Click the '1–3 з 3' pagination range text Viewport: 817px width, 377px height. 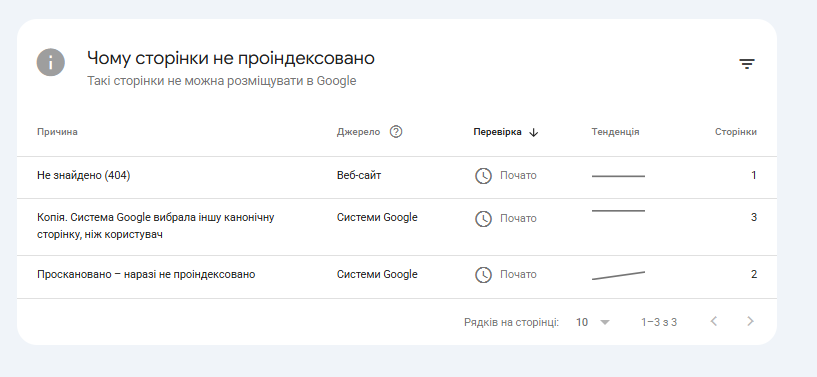[x=659, y=322]
